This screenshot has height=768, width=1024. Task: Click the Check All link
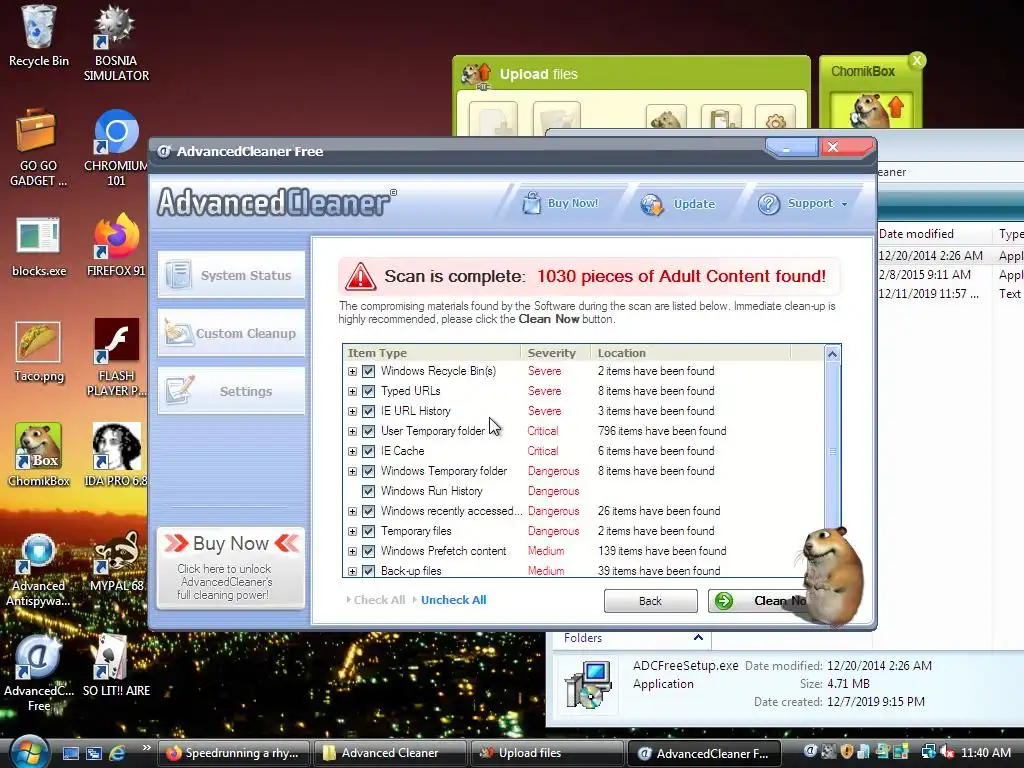pos(379,600)
